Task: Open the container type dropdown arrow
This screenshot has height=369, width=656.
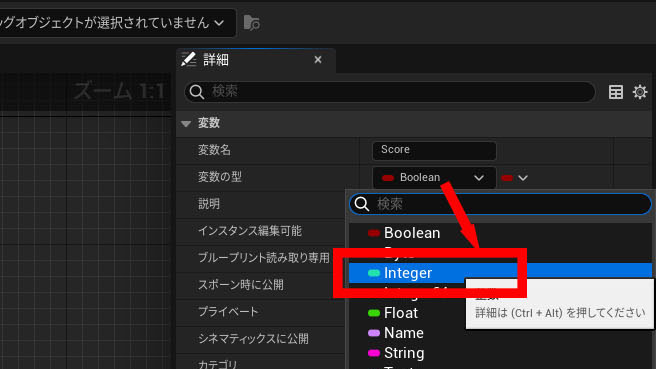Action: click(515, 178)
